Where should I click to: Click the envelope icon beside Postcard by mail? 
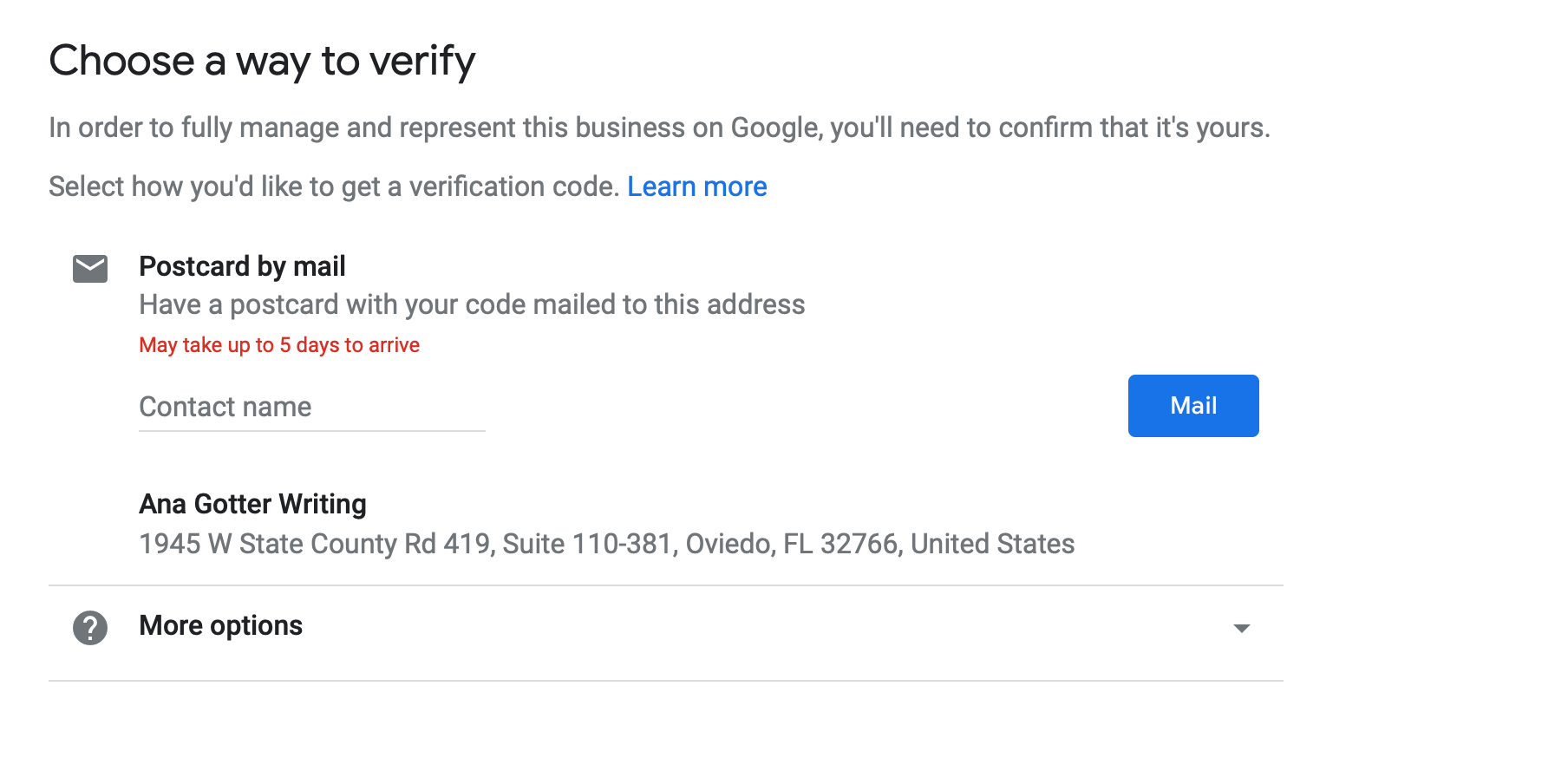[90, 269]
